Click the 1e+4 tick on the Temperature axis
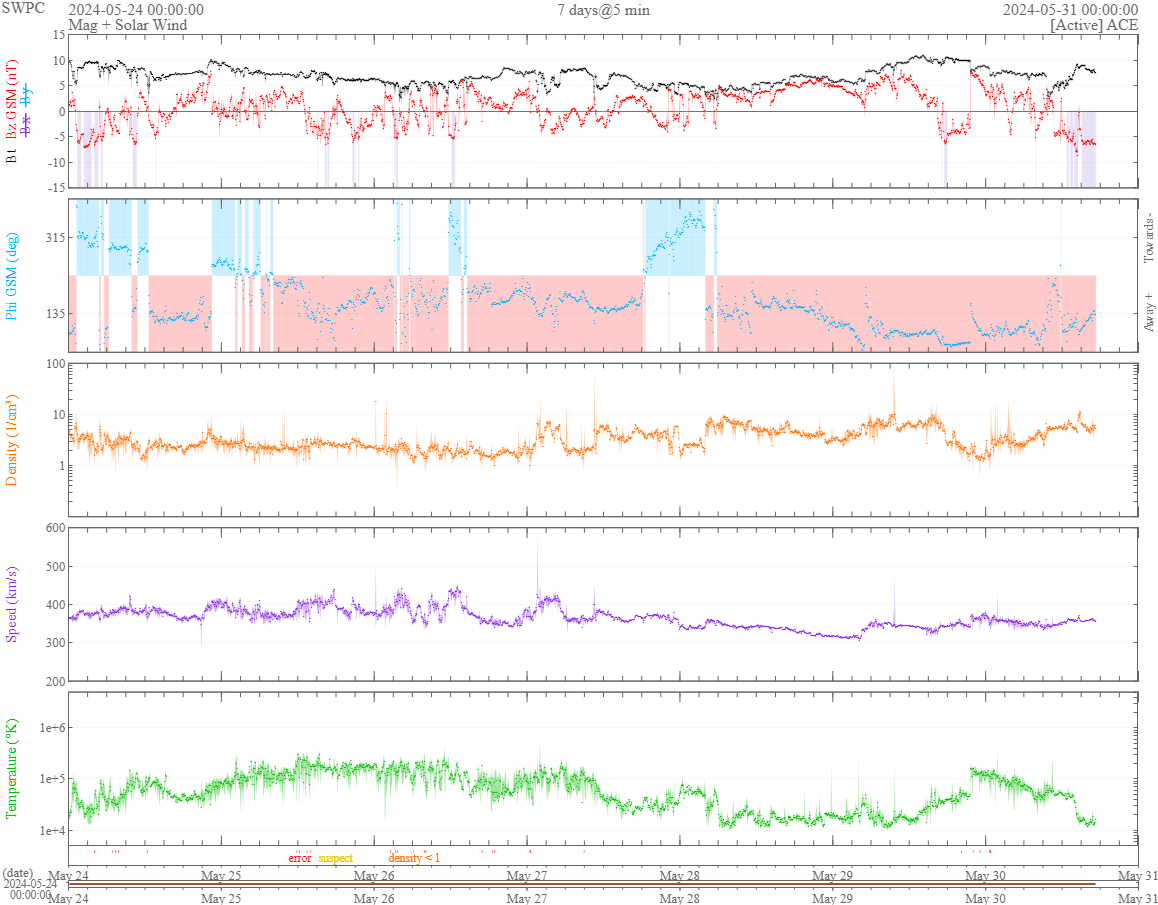Viewport: 1158px width, 905px height. click(x=52, y=830)
